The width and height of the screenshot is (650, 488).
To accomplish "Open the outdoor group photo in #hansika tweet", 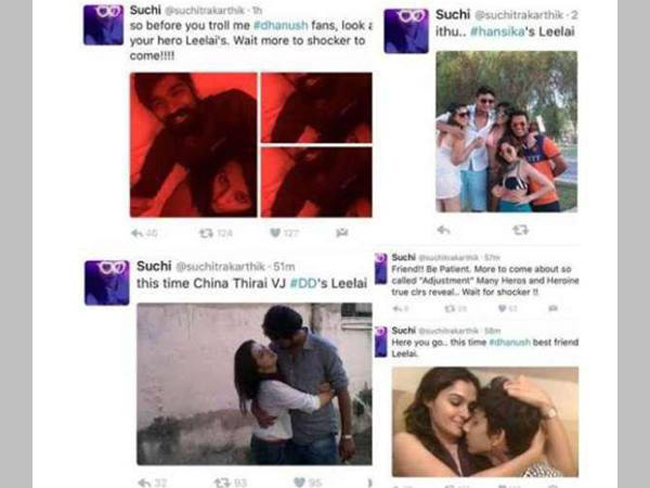I will click(x=506, y=132).
